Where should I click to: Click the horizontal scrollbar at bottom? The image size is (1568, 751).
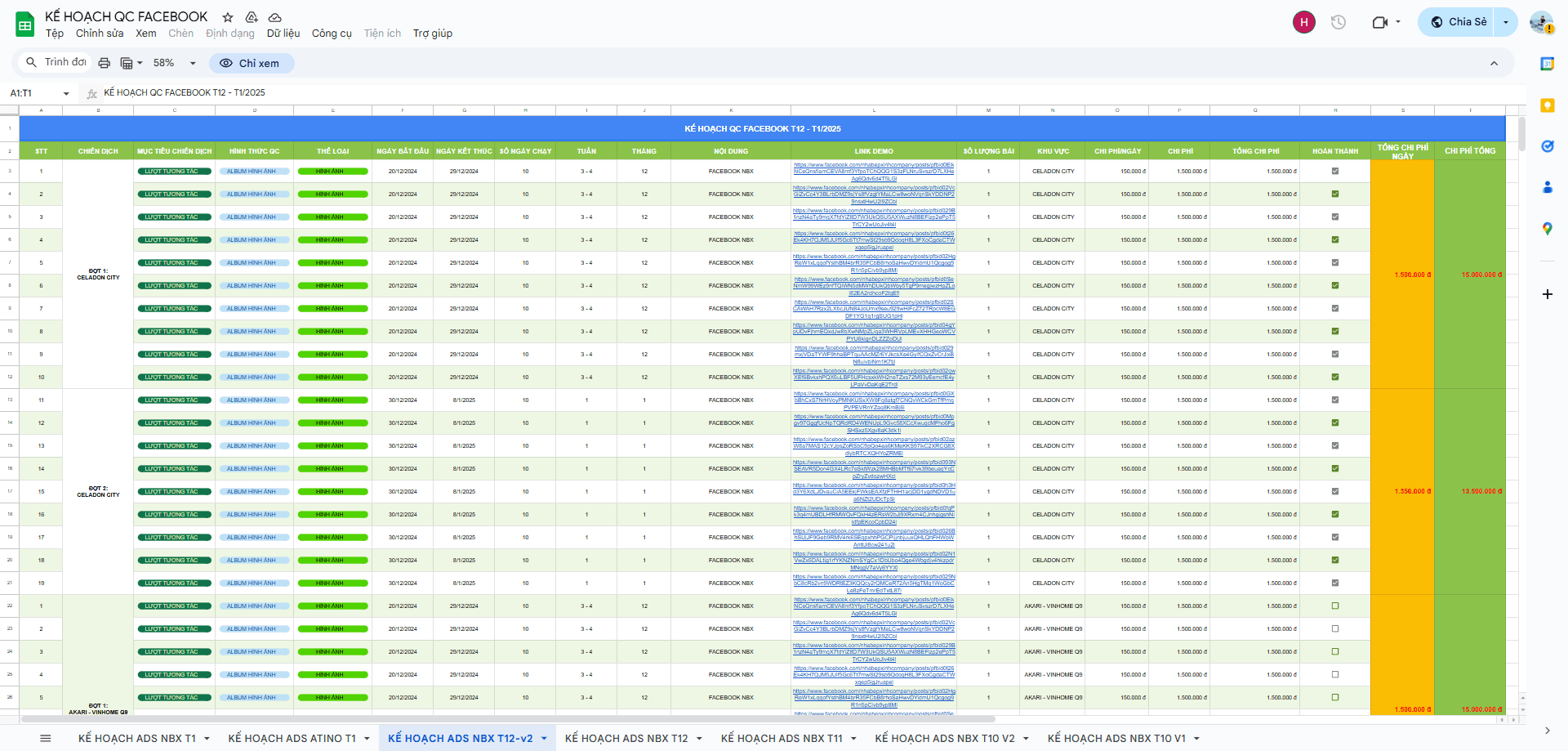pos(490,719)
